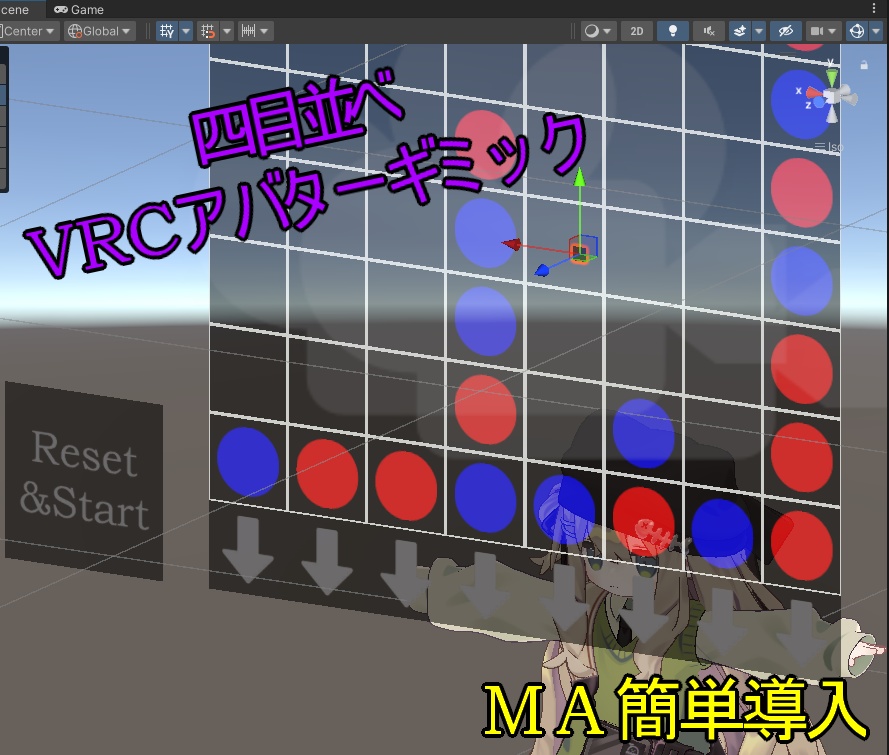Open scene camera settings
Screen dimensions: 889x755
click(x=823, y=31)
